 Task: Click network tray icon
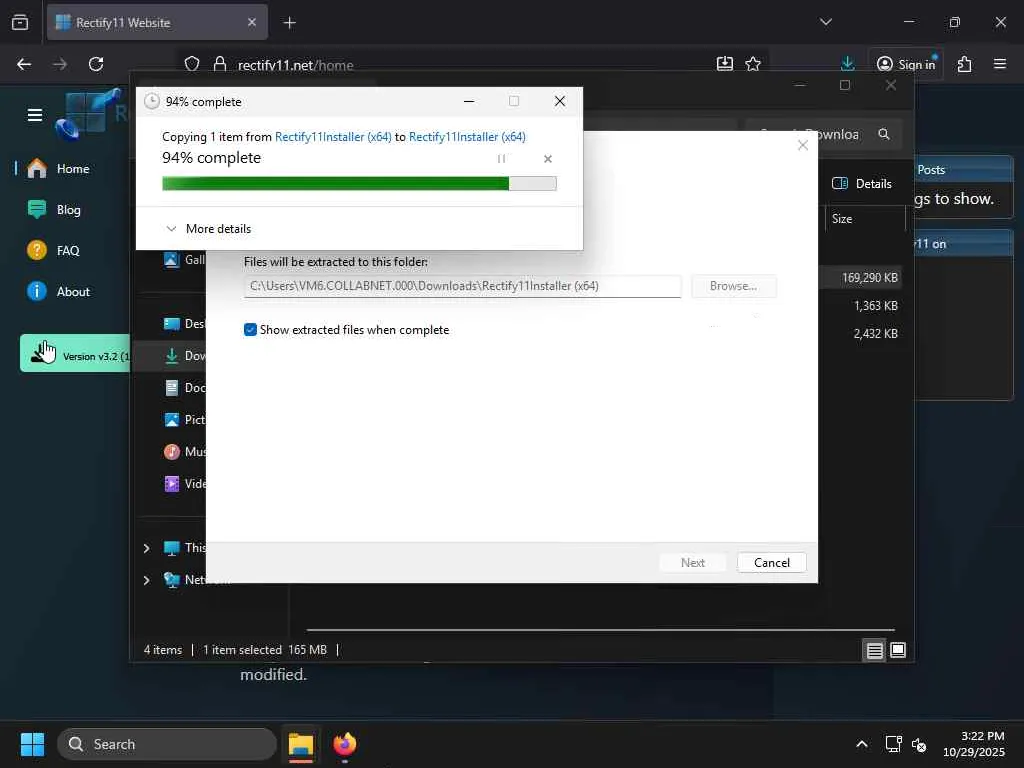(x=893, y=744)
